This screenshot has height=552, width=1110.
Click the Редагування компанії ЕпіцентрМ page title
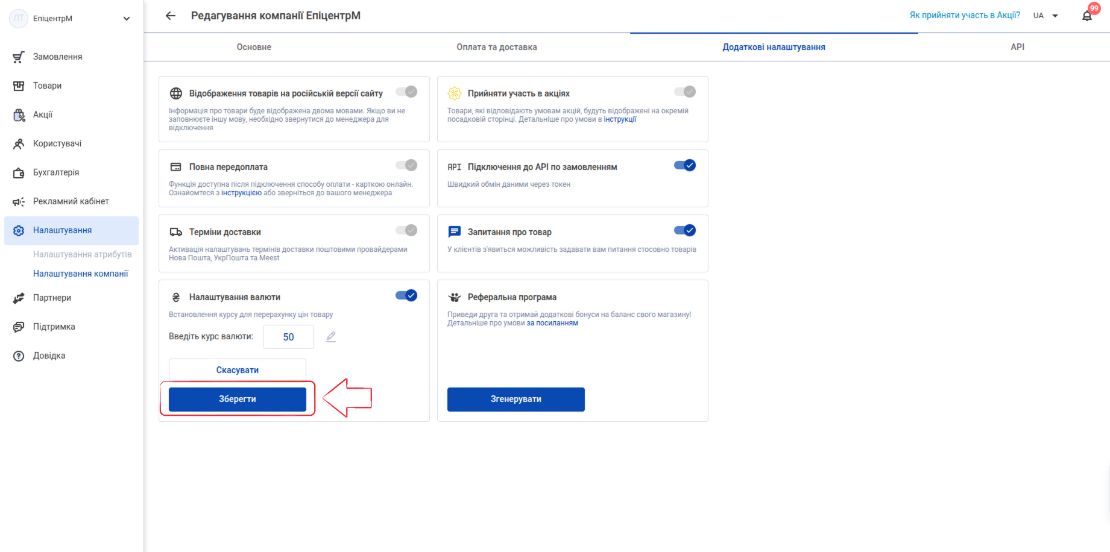275,16
